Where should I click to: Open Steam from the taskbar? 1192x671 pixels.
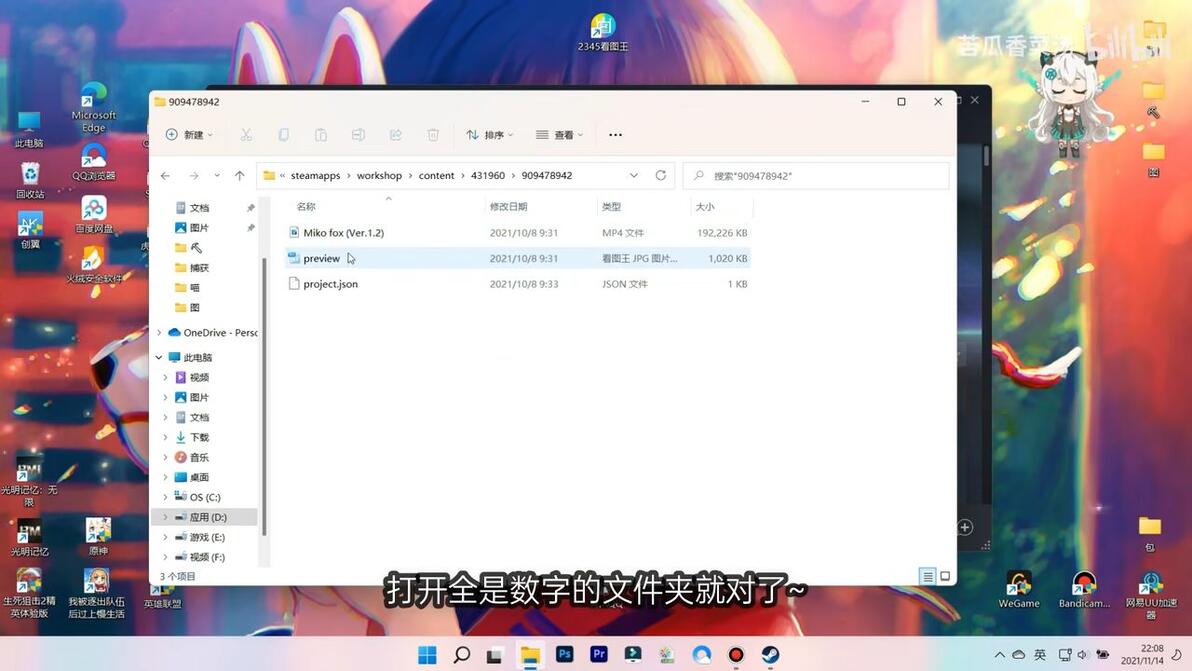coord(770,654)
